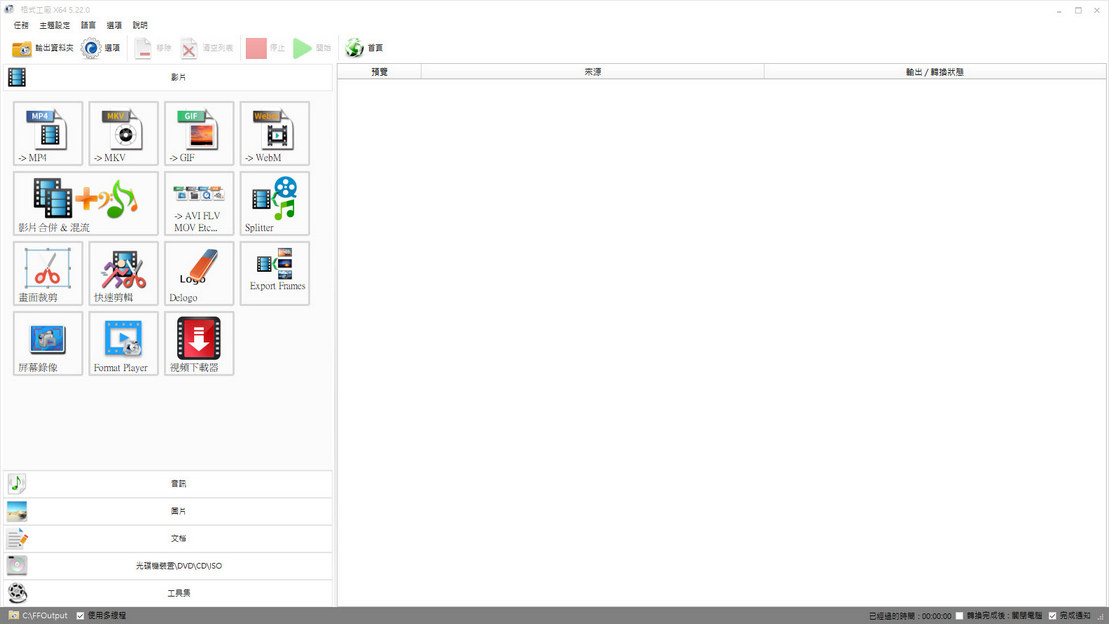This screenshot has height=624, width=1109.
Task: Expand the 光碟機裝置\DVD\CD\ISO section
Action: point(168,566)
